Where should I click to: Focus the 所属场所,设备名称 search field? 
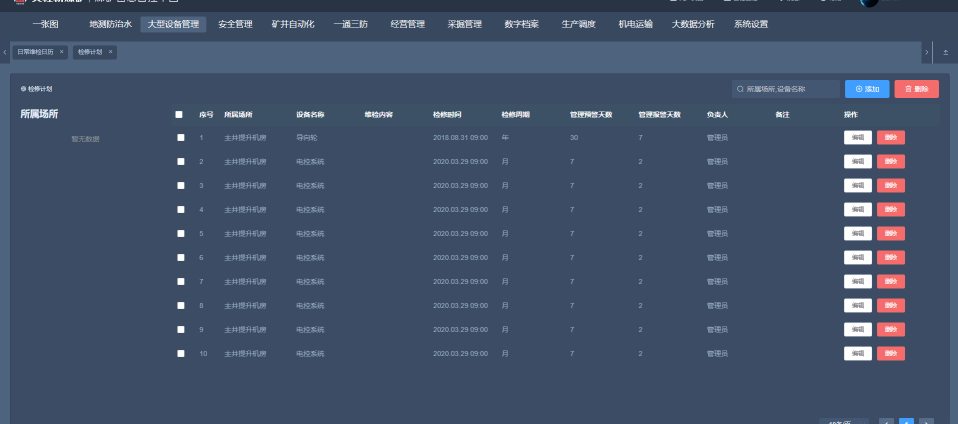(790, 89)
